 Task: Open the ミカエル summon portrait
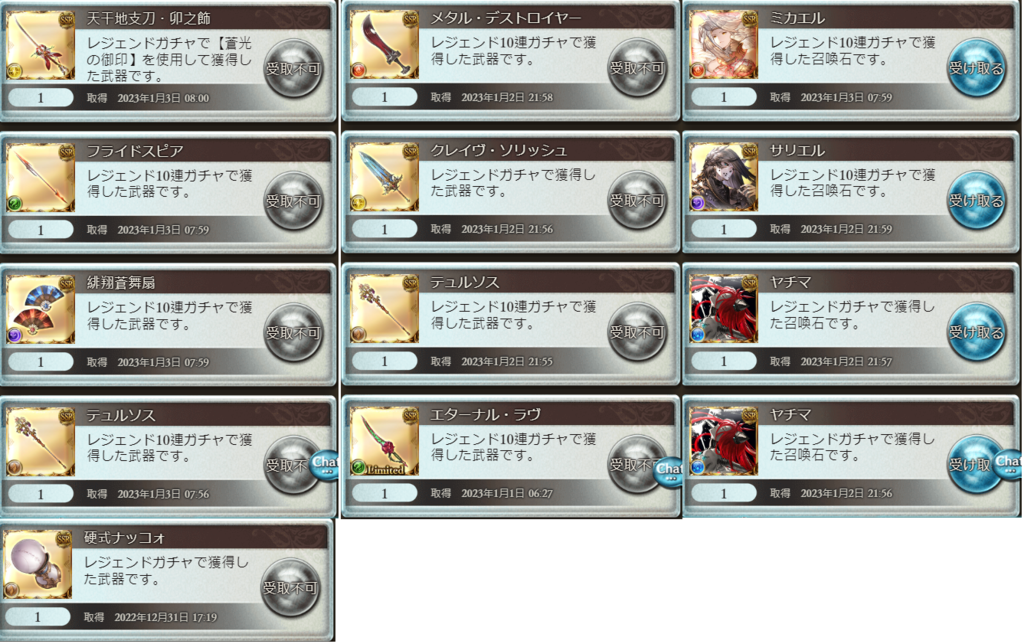(x=723, y=45)
